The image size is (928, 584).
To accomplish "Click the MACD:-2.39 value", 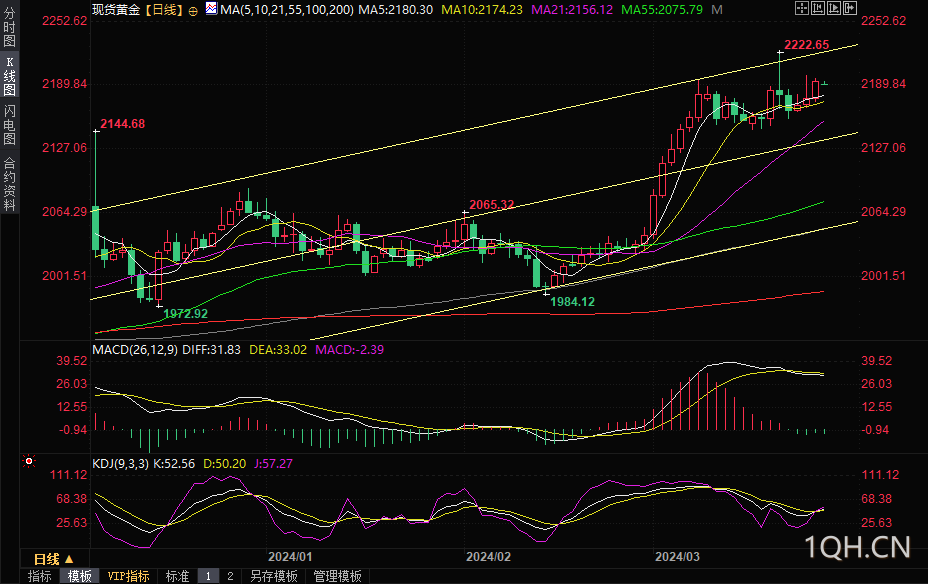I will (350, 350).
